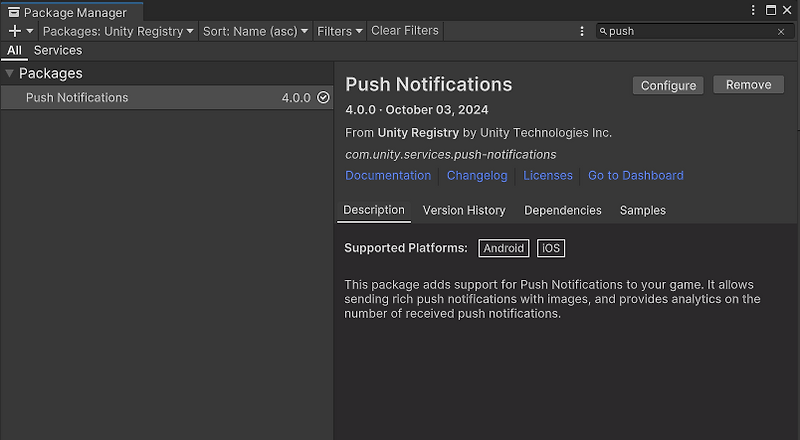Switch to the All tab
Image resolution: width=800 pixels, height=440 pixels.
(x=14, y=51)
